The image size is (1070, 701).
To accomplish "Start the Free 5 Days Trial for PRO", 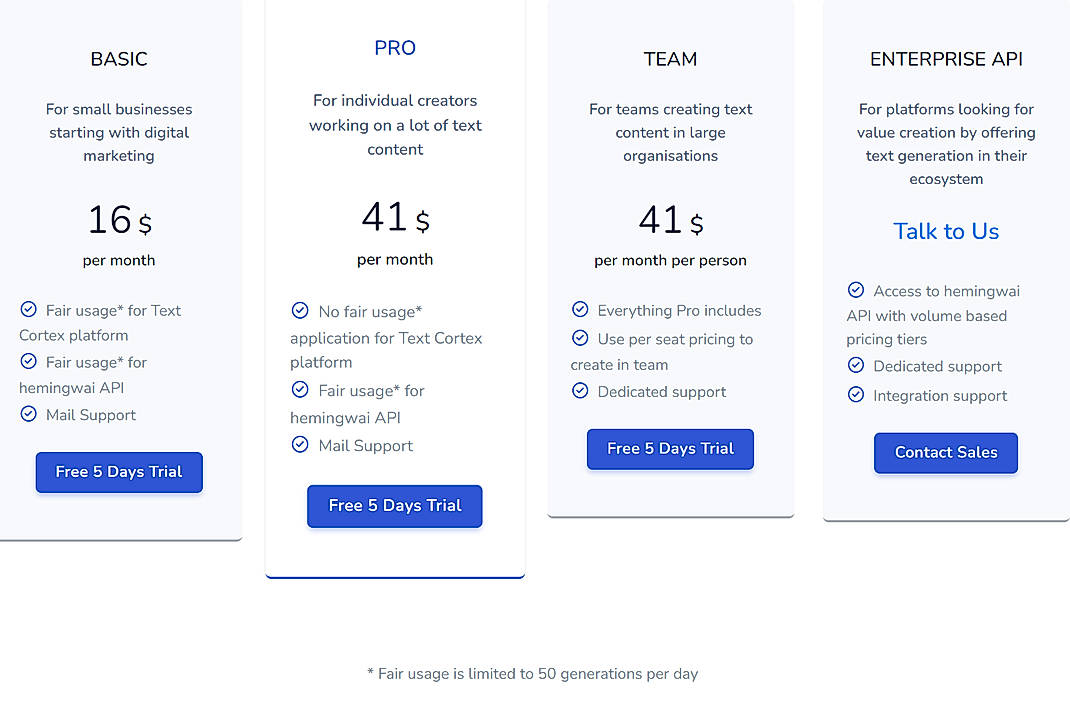I will 394,506.
